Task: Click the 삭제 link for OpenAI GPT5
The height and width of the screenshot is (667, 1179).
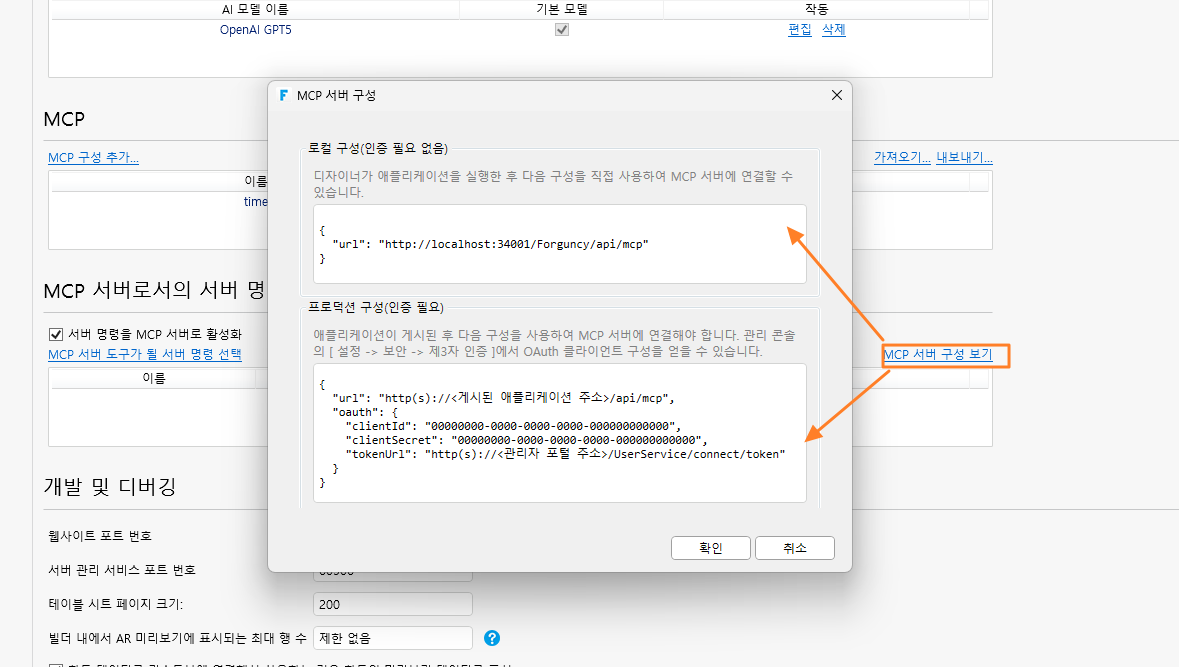Action: click(x=833, y=29)
